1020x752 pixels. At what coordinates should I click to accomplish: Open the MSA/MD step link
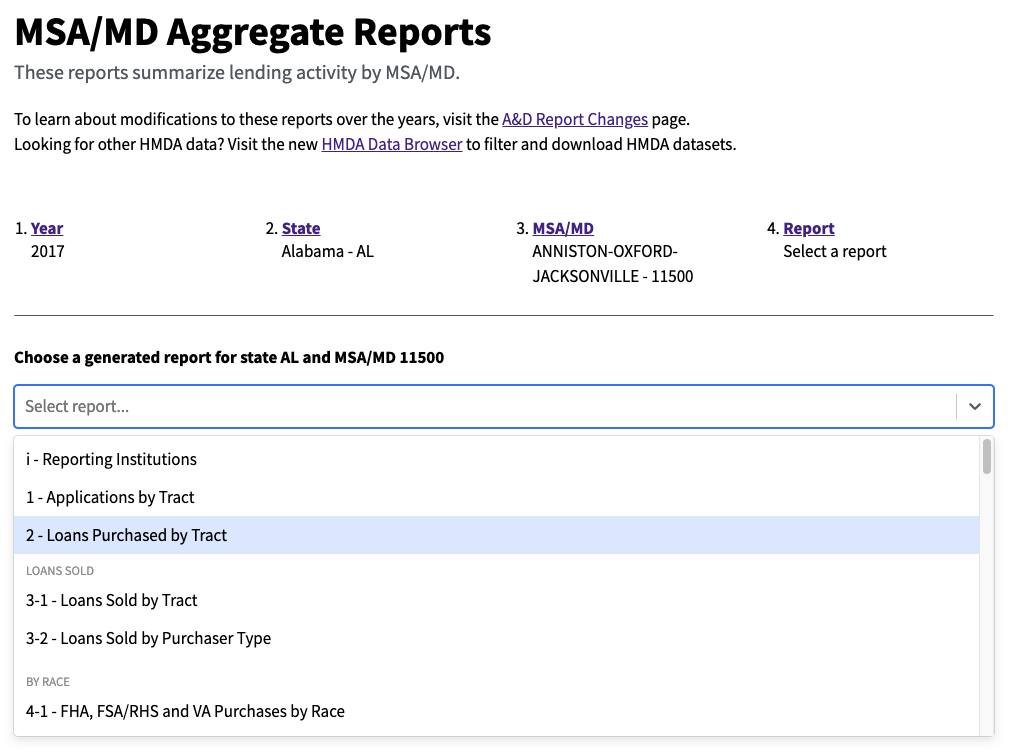562,228
